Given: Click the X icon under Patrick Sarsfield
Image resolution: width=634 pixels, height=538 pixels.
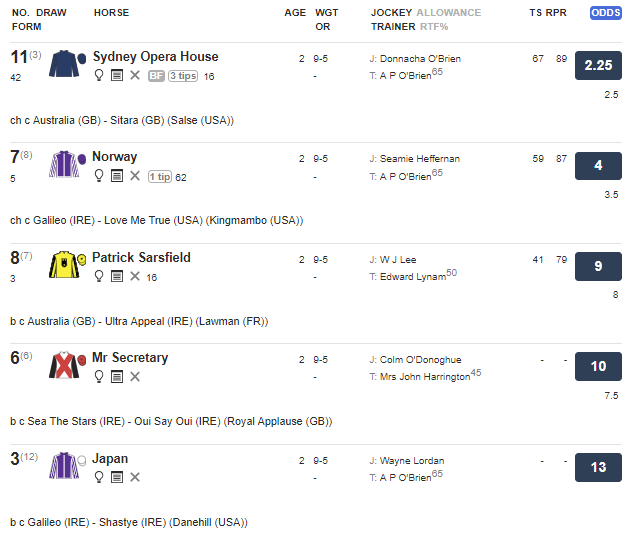Looking at the screenshot, I should (x=135, y=276).
